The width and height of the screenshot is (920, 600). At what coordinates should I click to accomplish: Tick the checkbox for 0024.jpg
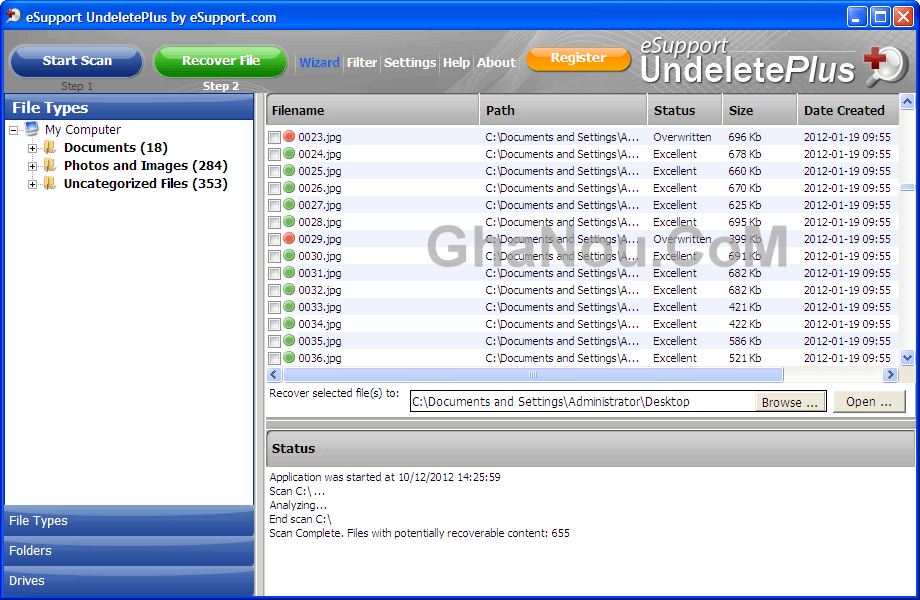pos(274,155)
